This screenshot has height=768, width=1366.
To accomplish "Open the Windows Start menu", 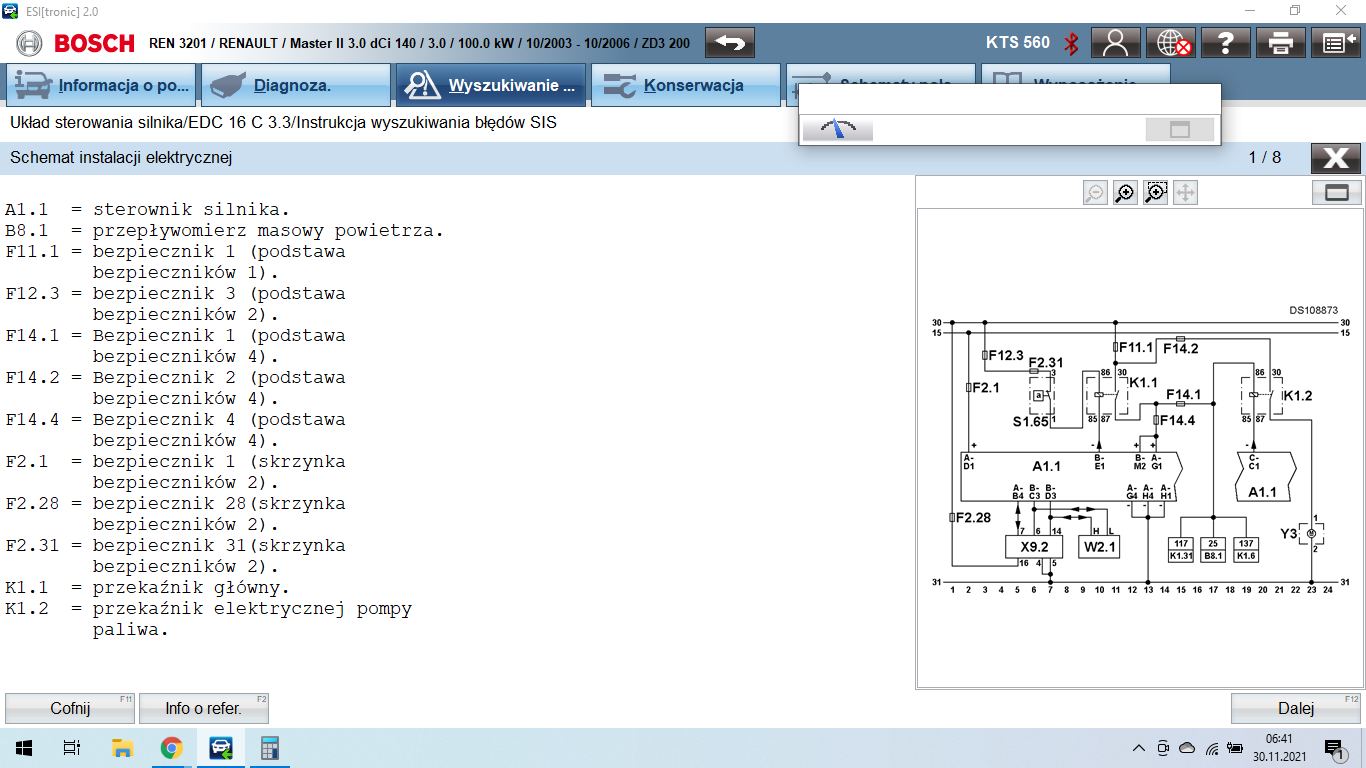I will [24, 748].
